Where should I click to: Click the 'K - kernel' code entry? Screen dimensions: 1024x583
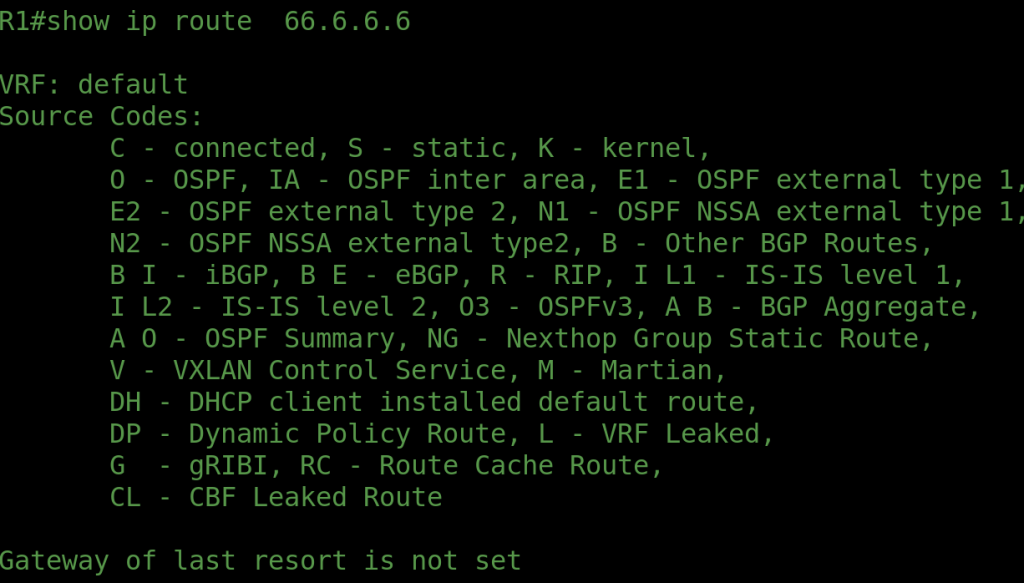(623, 148)
